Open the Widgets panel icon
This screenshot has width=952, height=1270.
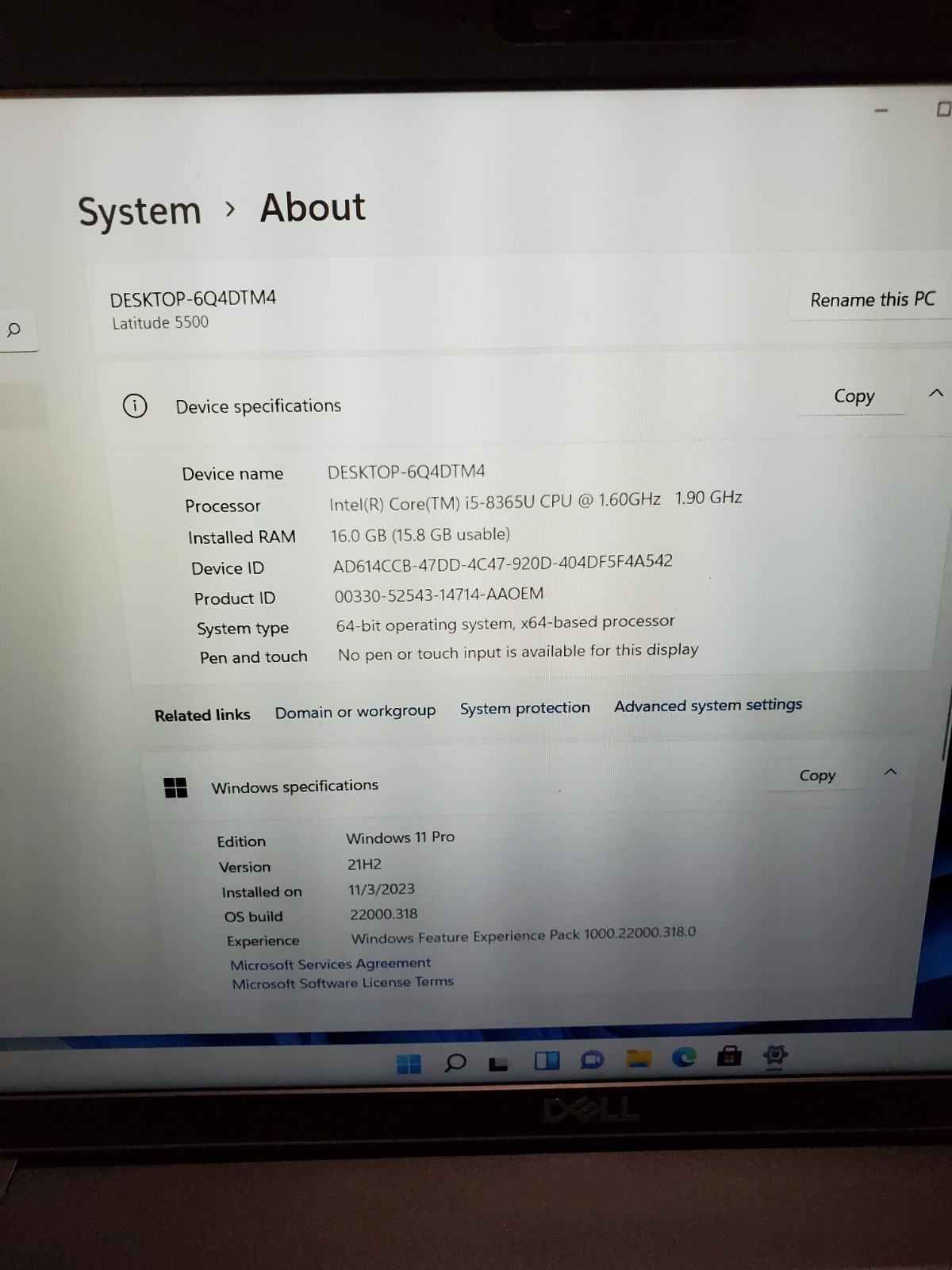click(547, 1060)
